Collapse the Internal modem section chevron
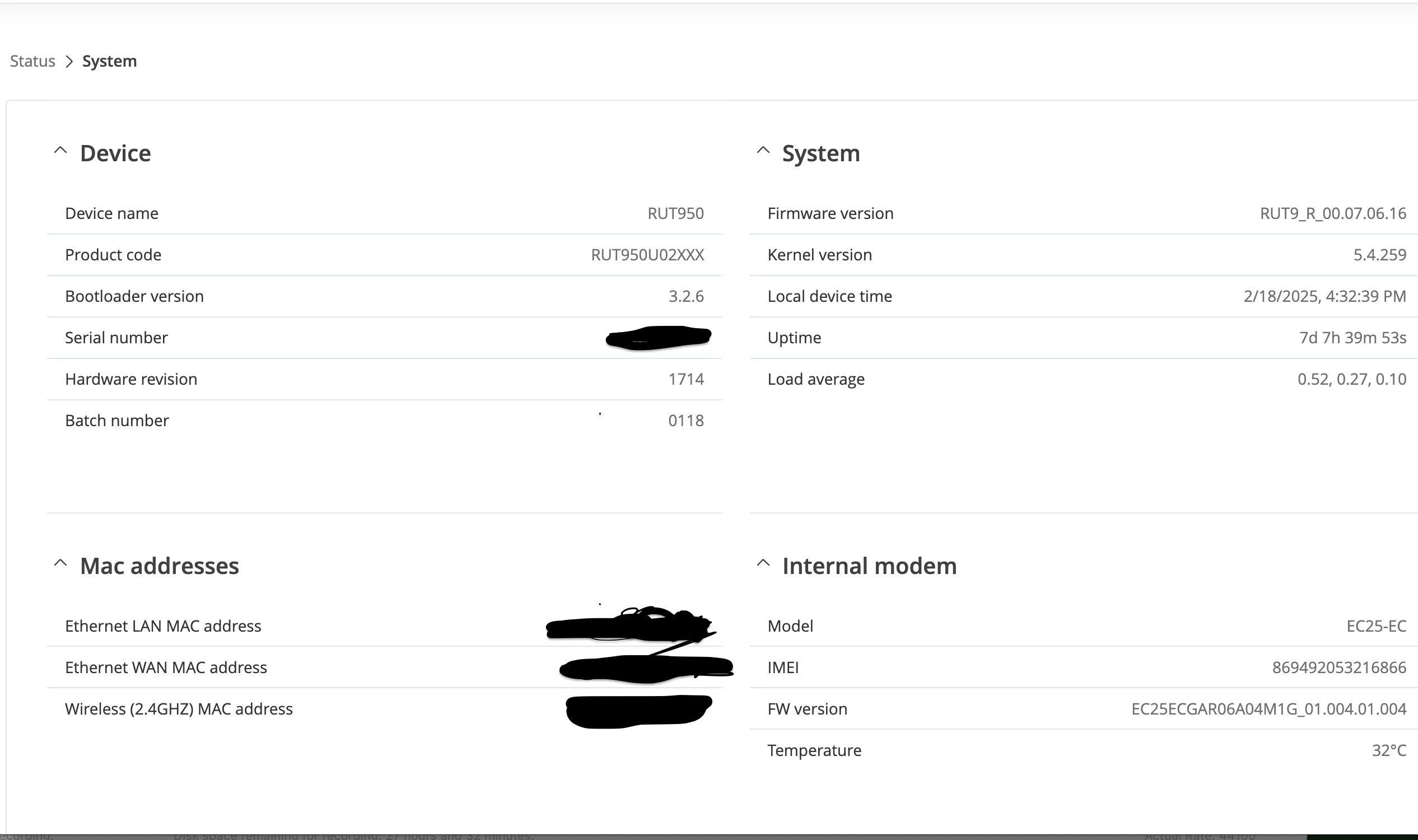This screenshot has width=1418, height=840. 763,563
